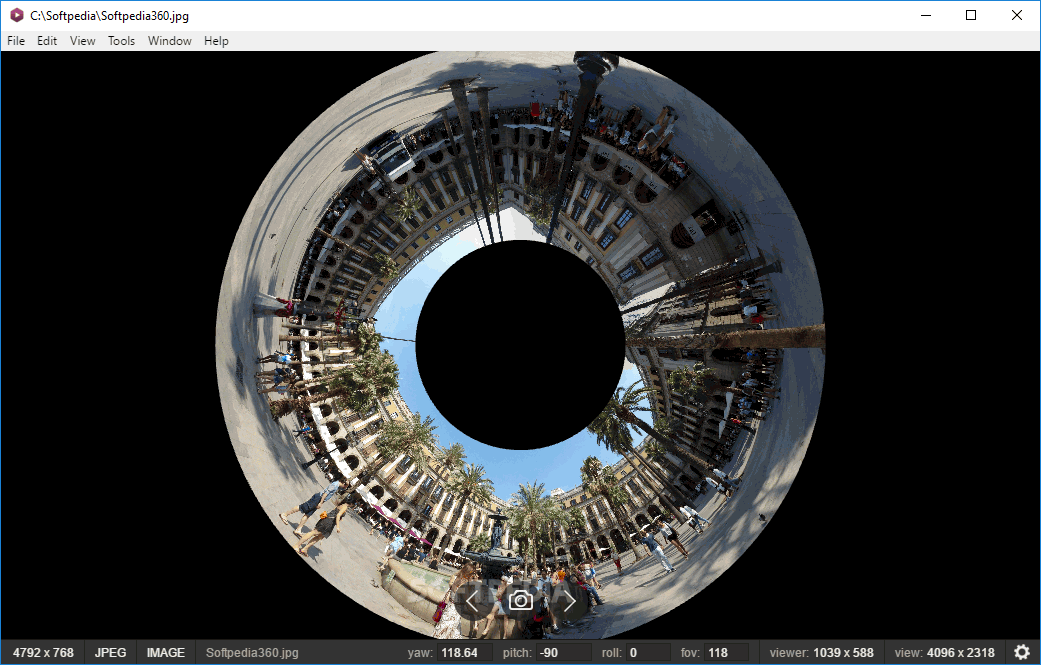Open the View menu
Image resolution: width=1041 pixels, height=665 pixels.
pyautogui.click(x=82, y=41)
